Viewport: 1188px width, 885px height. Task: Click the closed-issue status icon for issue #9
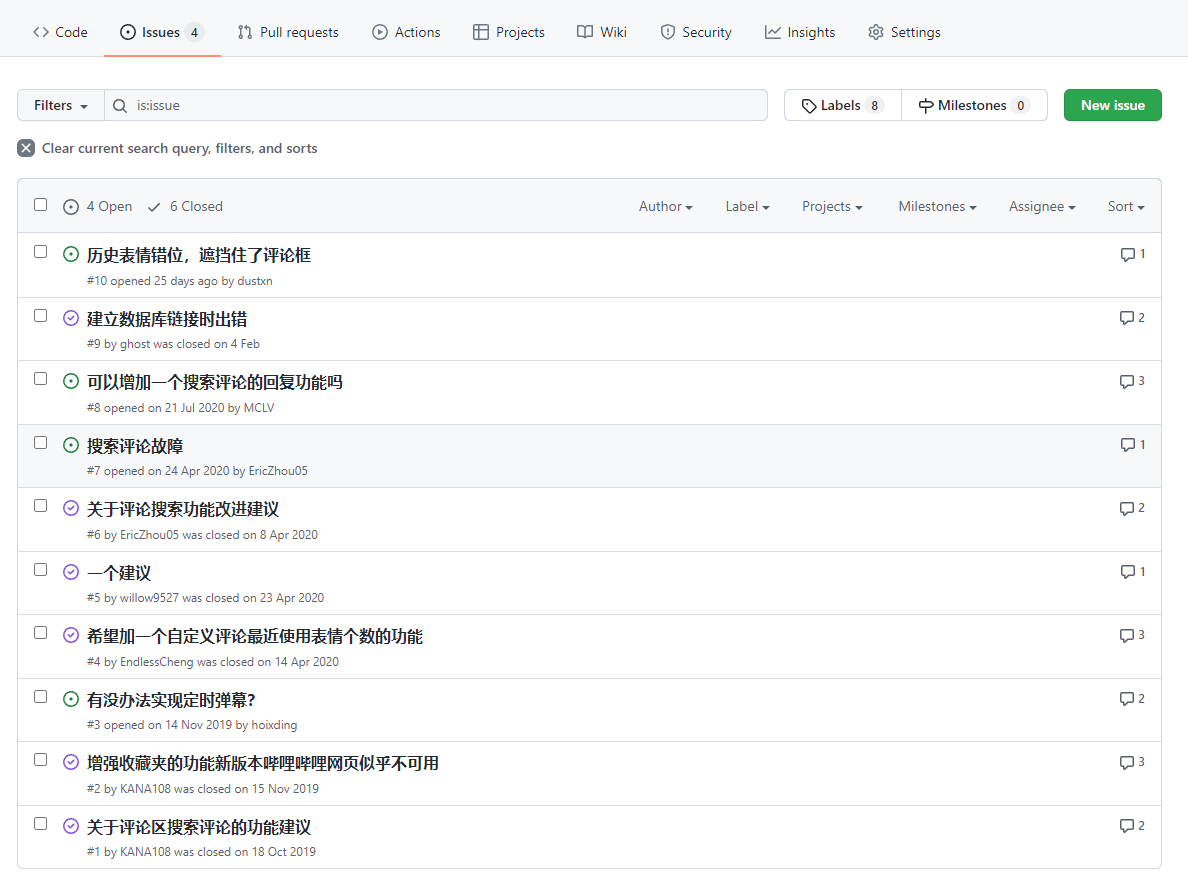71,318
